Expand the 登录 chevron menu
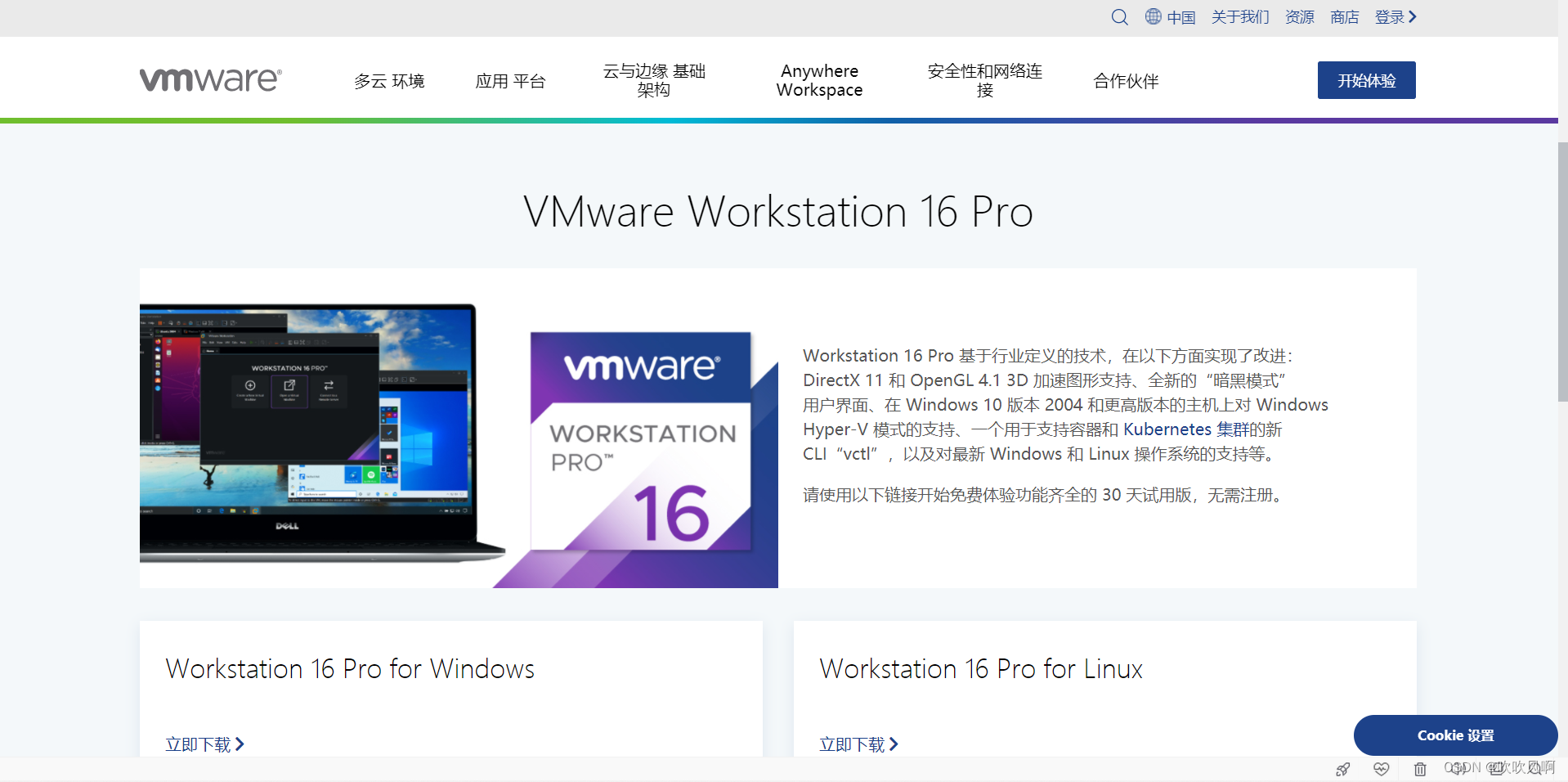Image resolution: width=1568 pixels, height=782 pixels. (x=1396, y=17)
